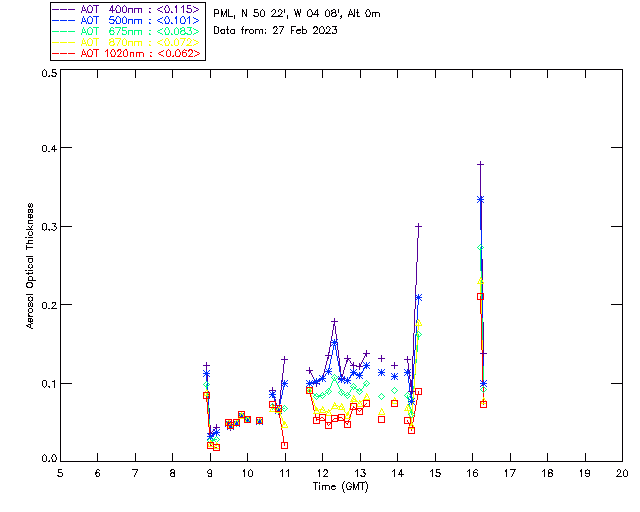Click the AOT 870nm legend entry
This screenshot has height=512, width=640.
127,42
